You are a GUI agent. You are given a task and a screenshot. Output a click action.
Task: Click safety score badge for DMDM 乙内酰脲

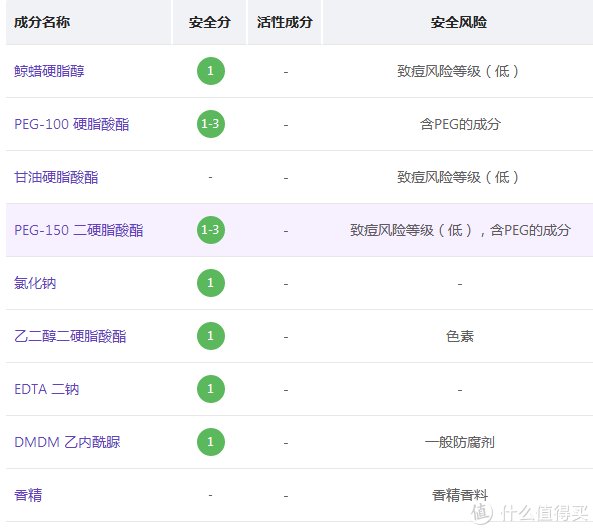(211, 442)
